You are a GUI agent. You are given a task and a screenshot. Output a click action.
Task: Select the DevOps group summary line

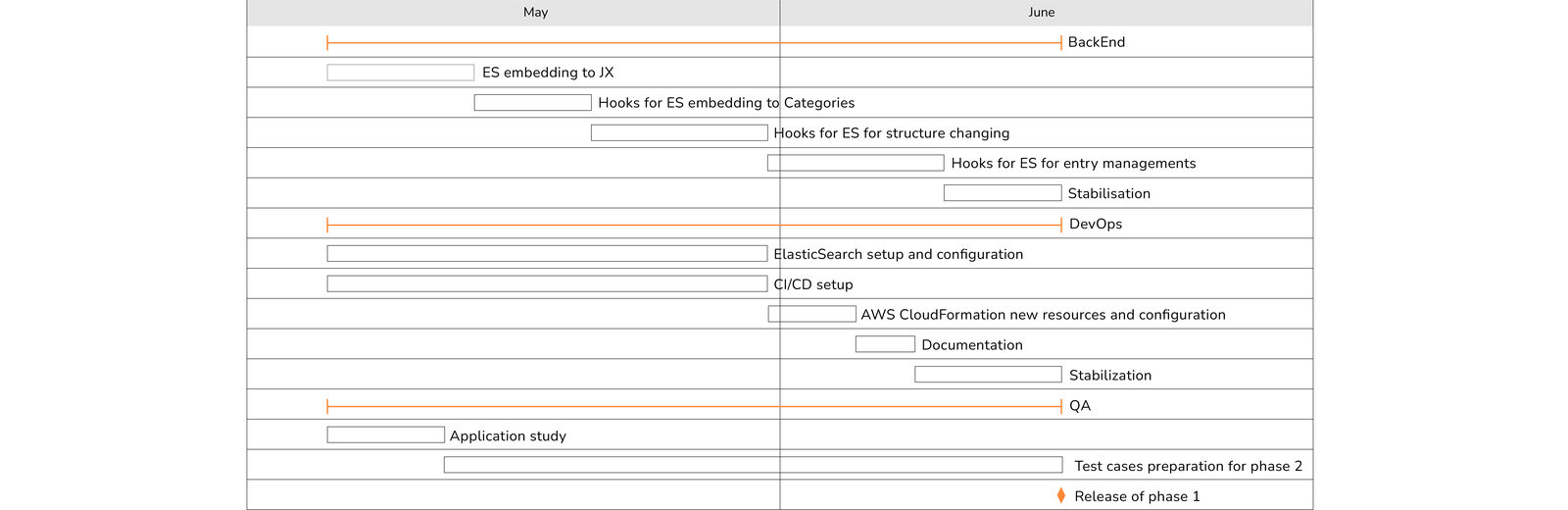pyautogui.click(x=694, y=225)
